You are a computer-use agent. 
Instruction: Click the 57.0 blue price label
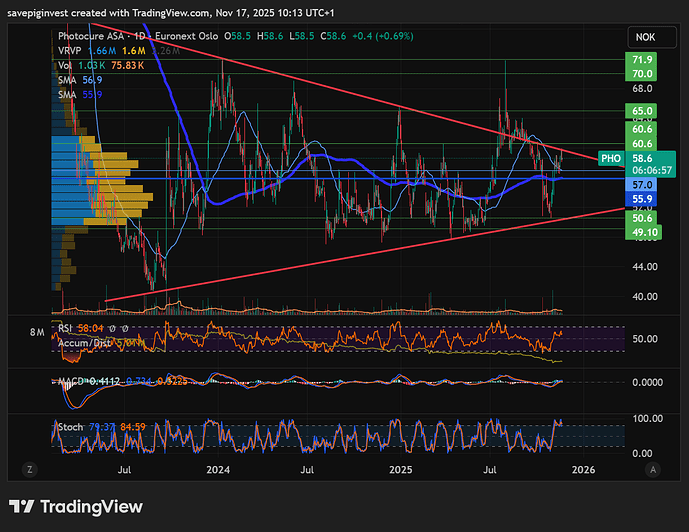642,185
